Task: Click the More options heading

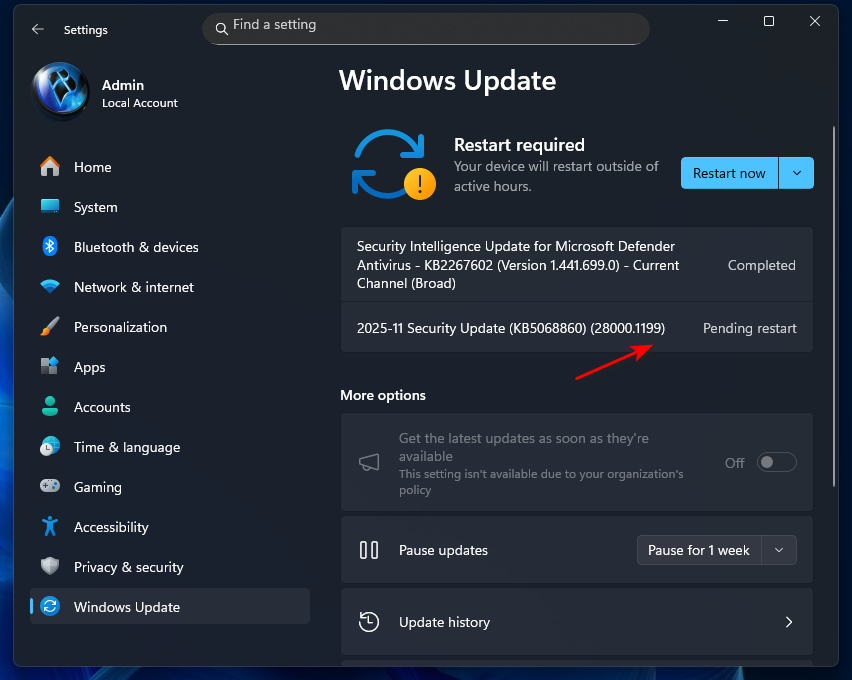Action: click(x=383, y=395)
